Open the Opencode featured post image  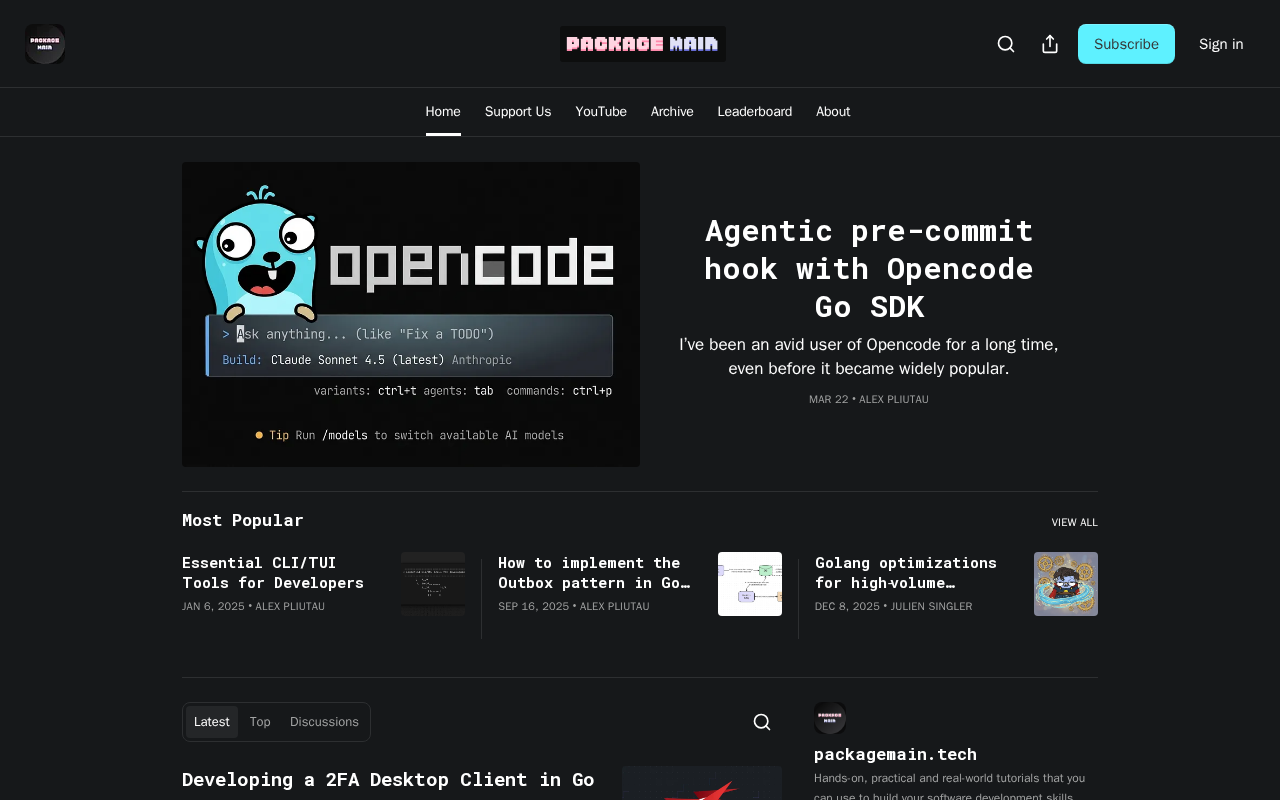point(411,314)
